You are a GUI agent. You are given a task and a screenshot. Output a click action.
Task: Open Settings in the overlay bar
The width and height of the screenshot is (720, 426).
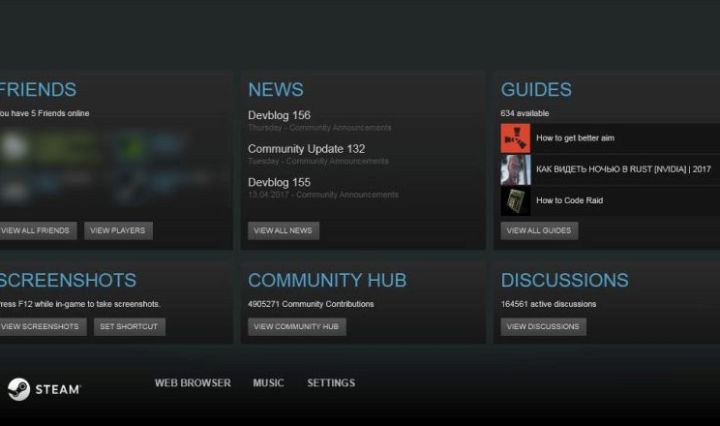coord(330,383)
